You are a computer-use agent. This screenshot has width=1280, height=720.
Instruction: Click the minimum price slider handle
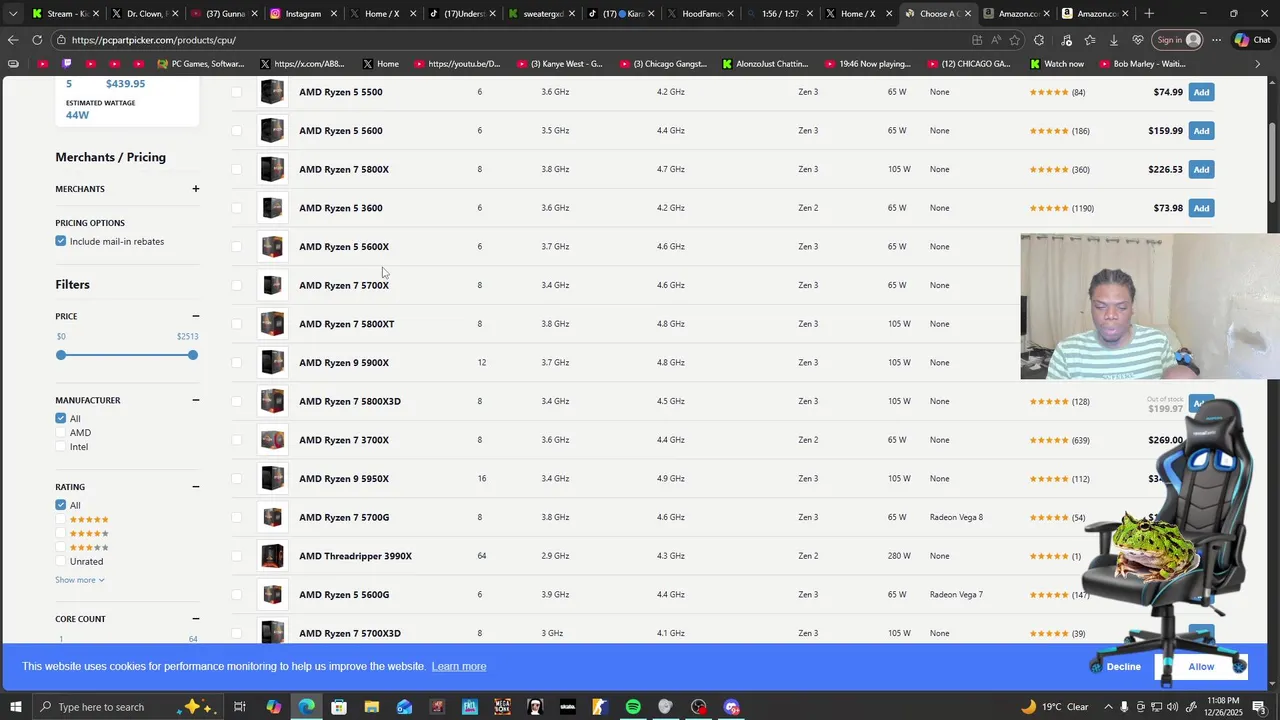[61, 355]
